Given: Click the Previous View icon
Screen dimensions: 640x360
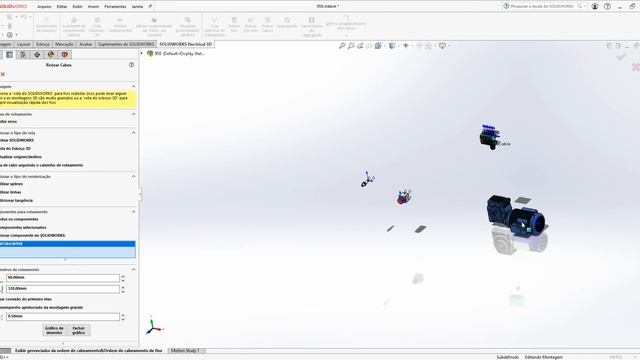Looking at the screenshot, I should pos(360,46).
